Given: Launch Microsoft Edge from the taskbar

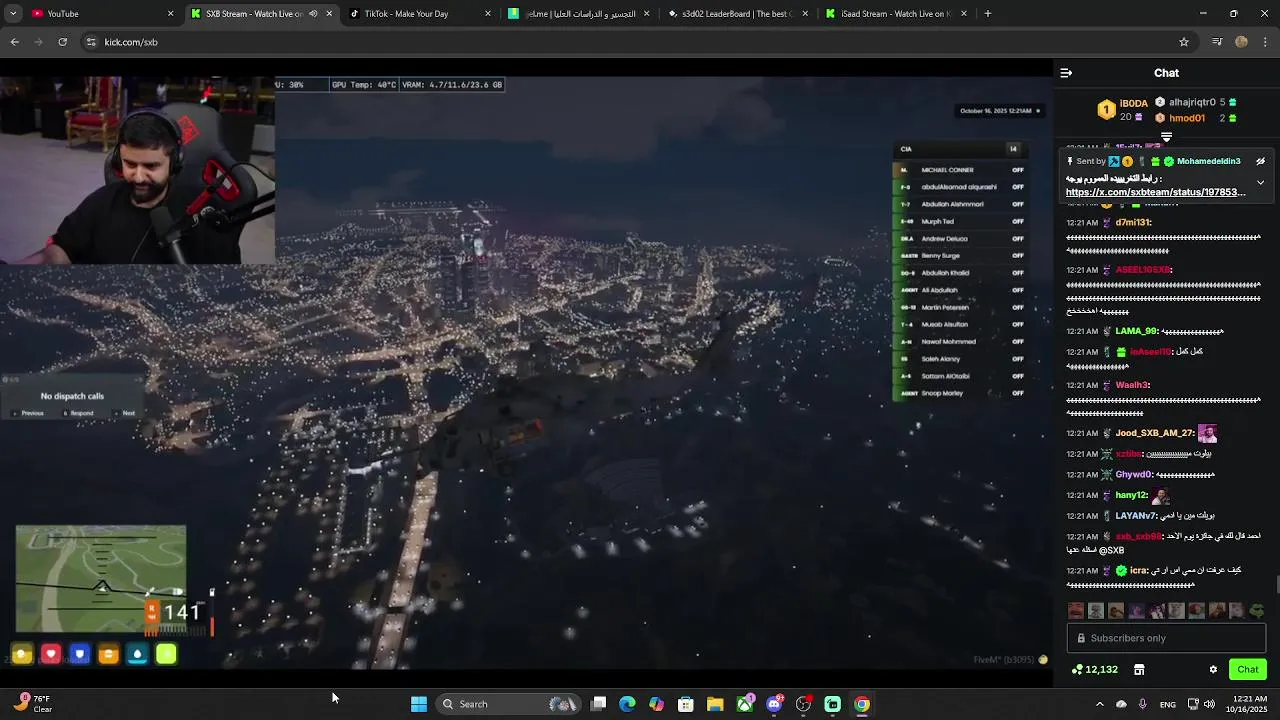Looking at the screenshot, I should coord(627,704).
